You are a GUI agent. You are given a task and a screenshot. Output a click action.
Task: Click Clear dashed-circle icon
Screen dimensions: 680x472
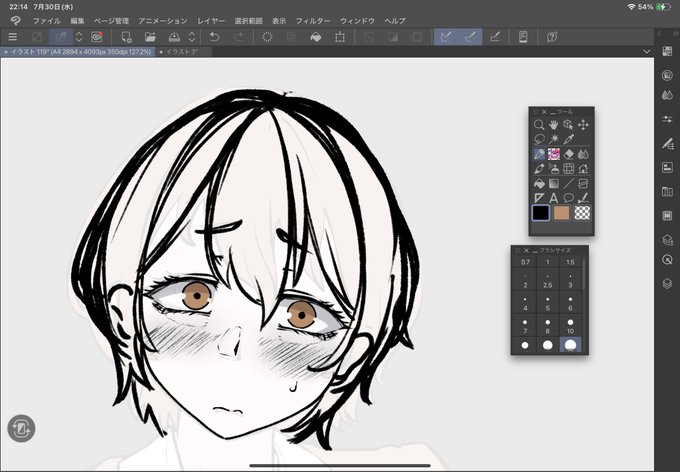267,37
